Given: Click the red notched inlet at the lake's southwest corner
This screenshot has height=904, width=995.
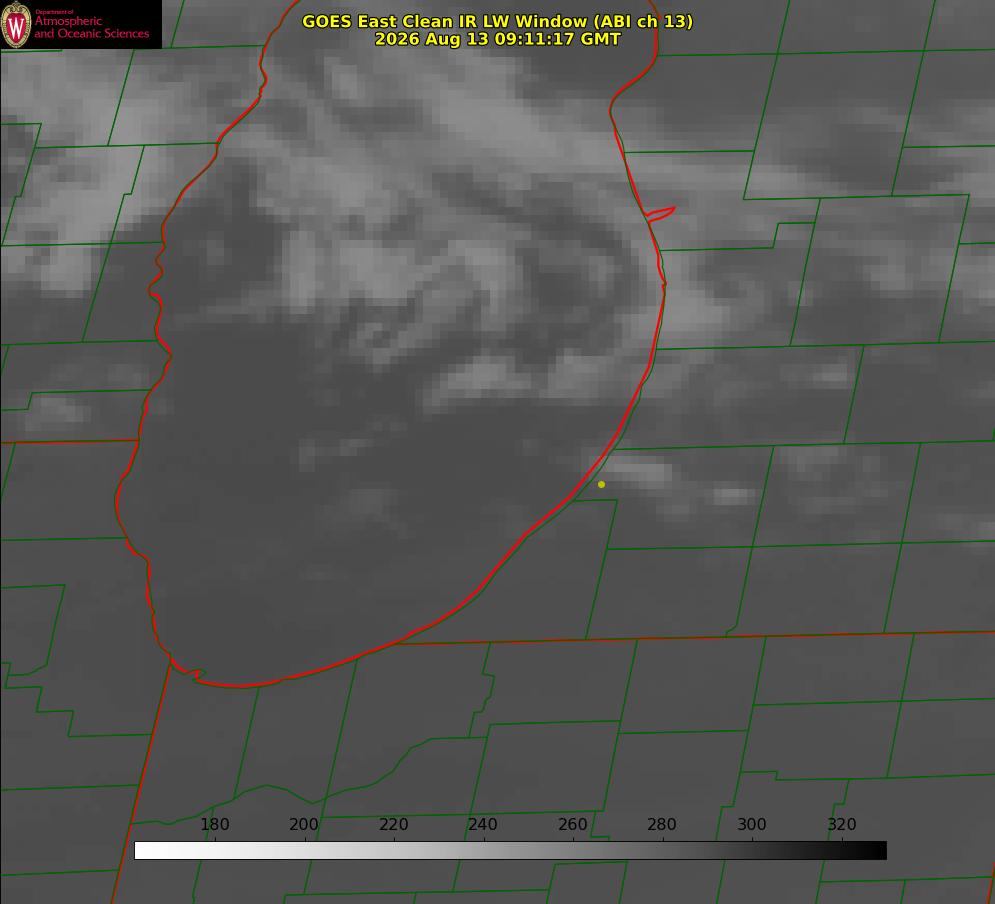Looking at the screenshot, I should (x=188, y=671).
